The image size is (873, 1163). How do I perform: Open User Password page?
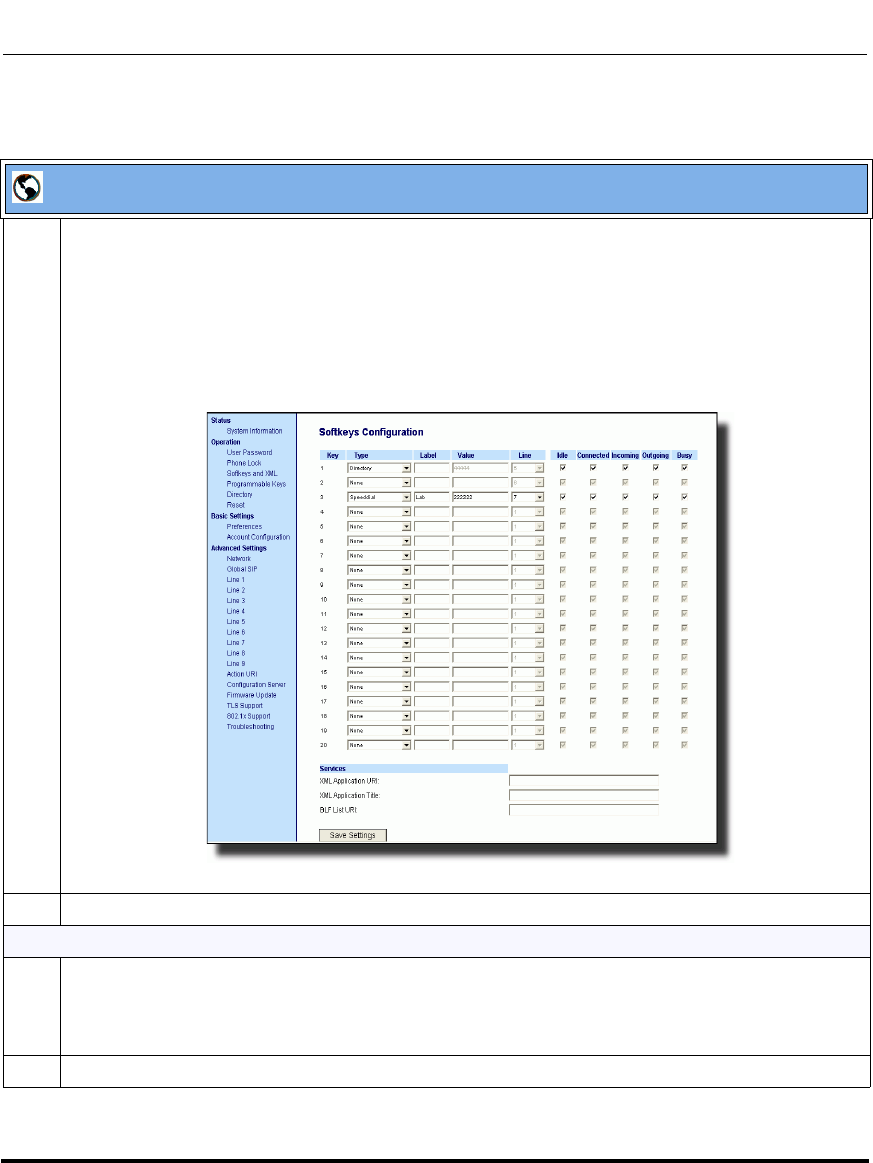click(249, 452)
